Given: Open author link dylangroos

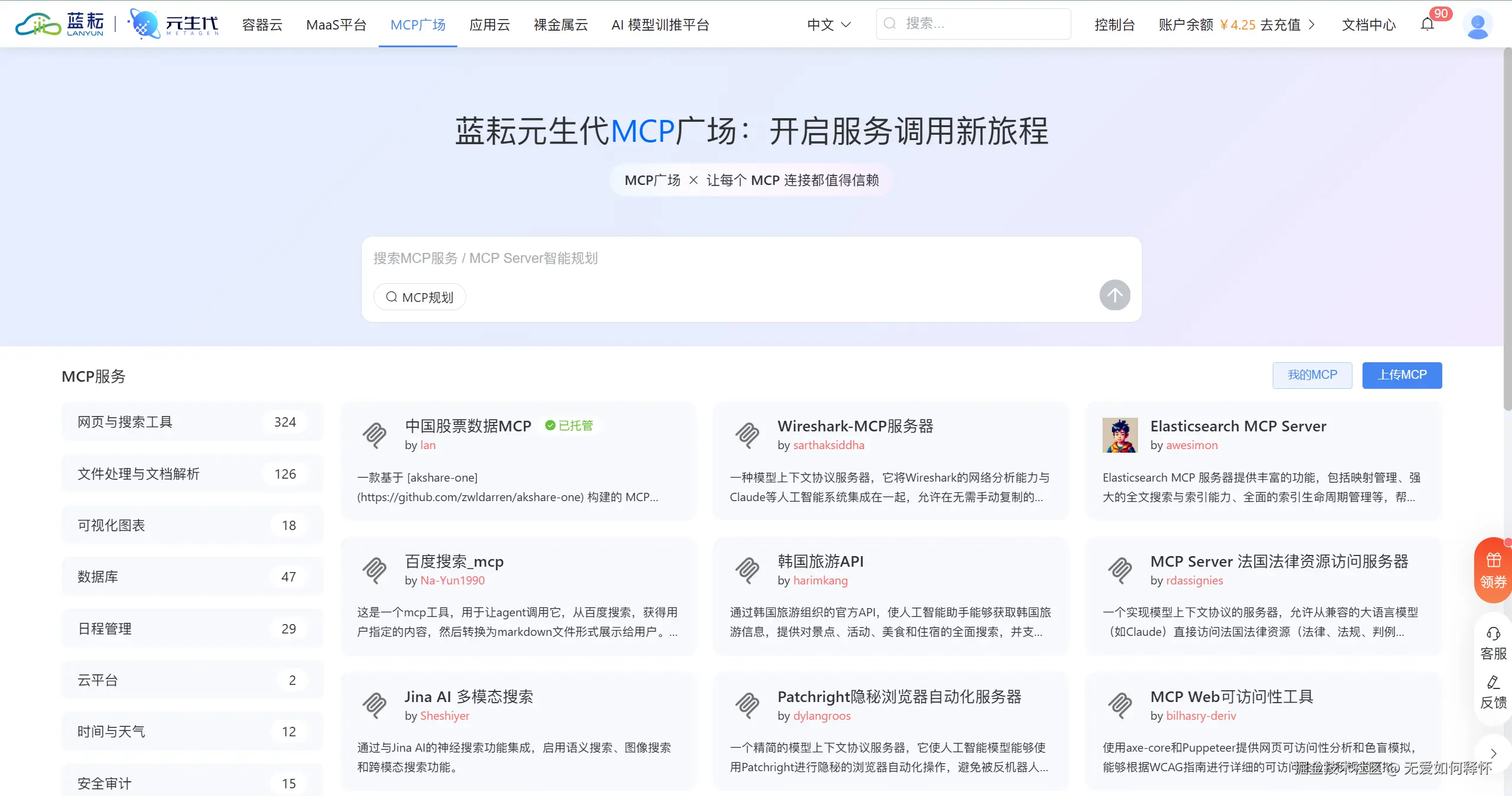Looking at the screenshot, I should click(x=822, y=716).
